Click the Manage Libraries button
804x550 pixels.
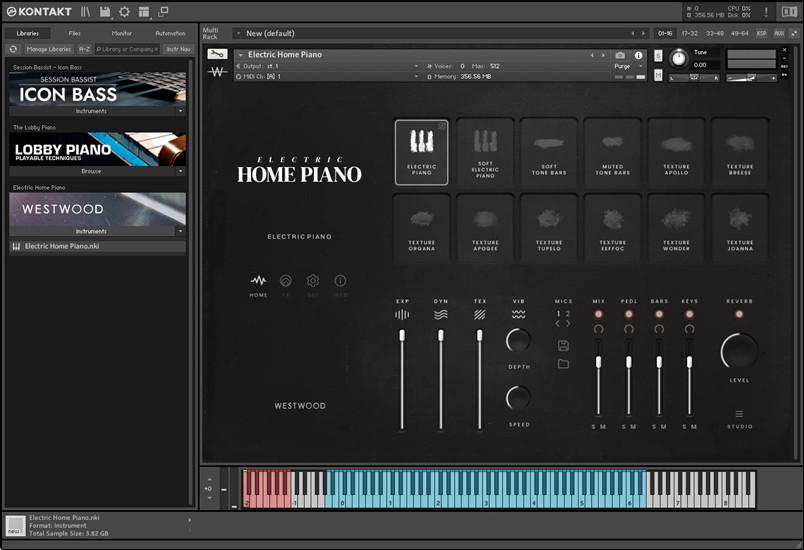pos(48,48)
